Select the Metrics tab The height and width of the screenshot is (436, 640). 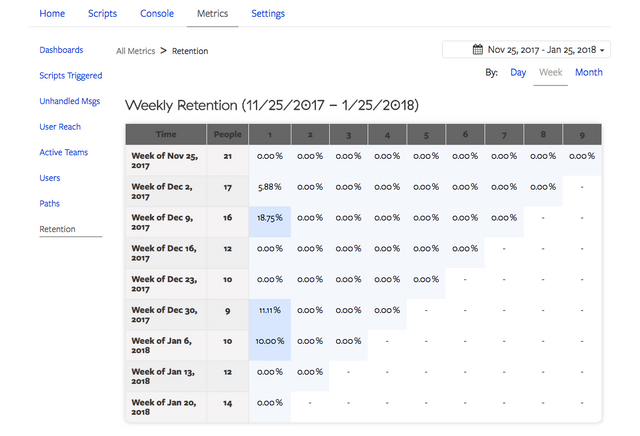(211, 14)
